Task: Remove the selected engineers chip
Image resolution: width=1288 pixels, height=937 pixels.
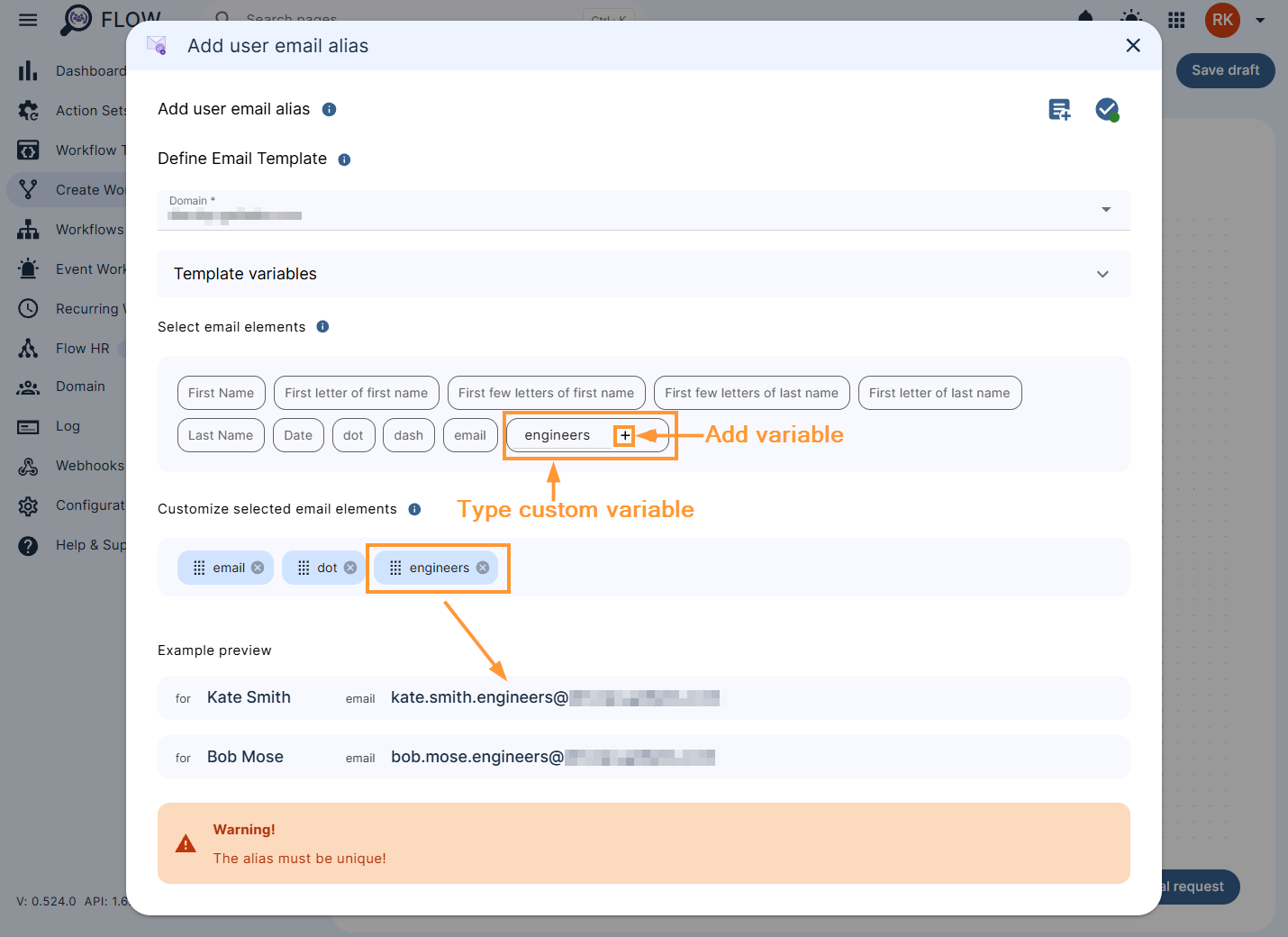Action: pyautogui.click(x=483, y=568)
